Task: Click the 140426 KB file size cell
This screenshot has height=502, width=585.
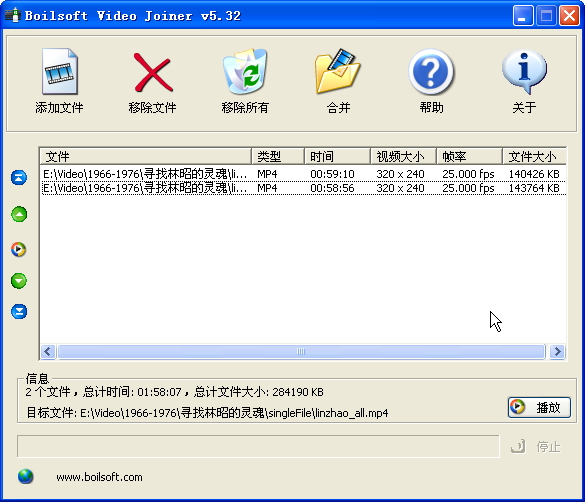Action: pyautogui.click(x=534, y=174)
